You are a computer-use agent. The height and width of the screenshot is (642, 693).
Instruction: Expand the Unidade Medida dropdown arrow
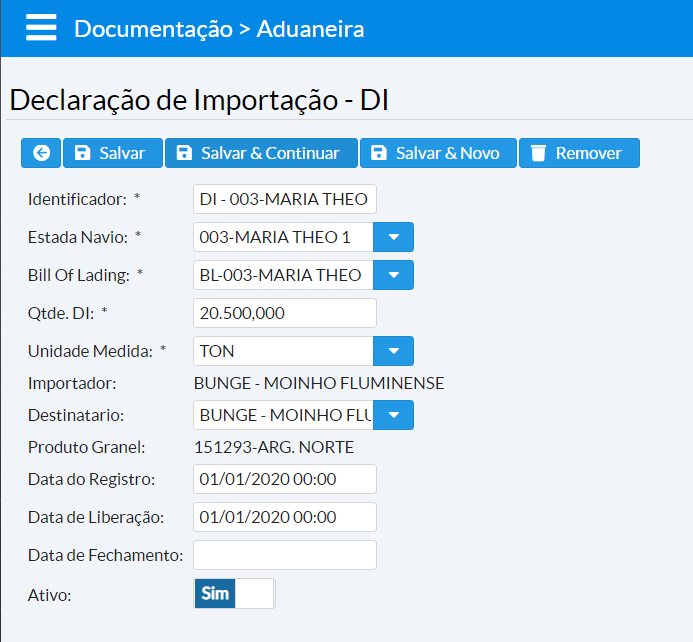(x=393, y=351)
